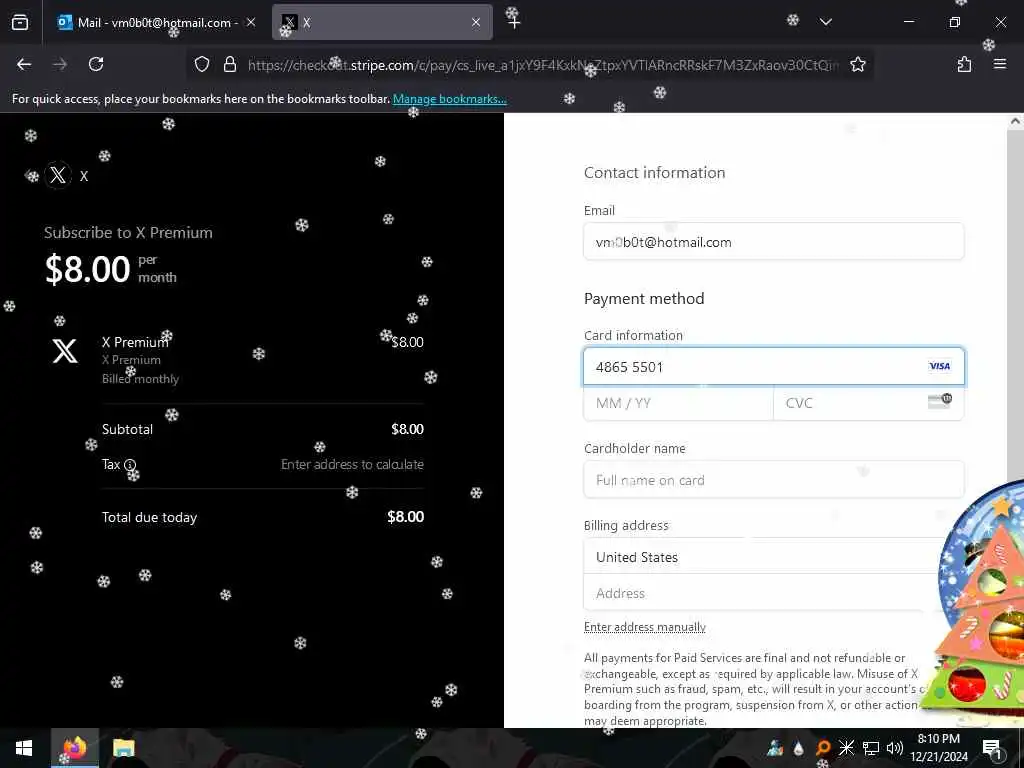
Task: Close the X browser tab
Action: tap(476, 22)
